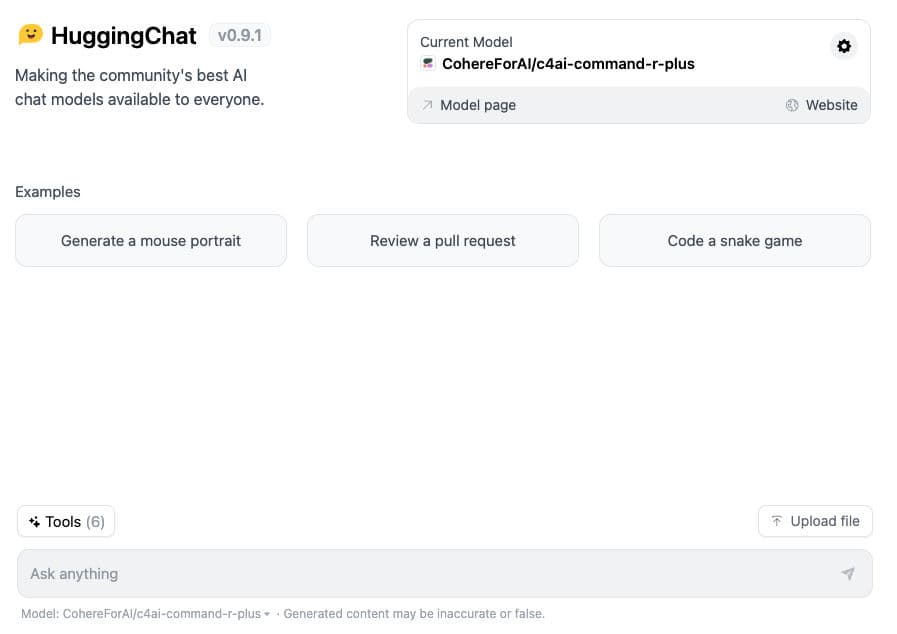Click the arrow icon beside Model page
Viewport: 897px width, 634px height.
[x=428, y=105]
